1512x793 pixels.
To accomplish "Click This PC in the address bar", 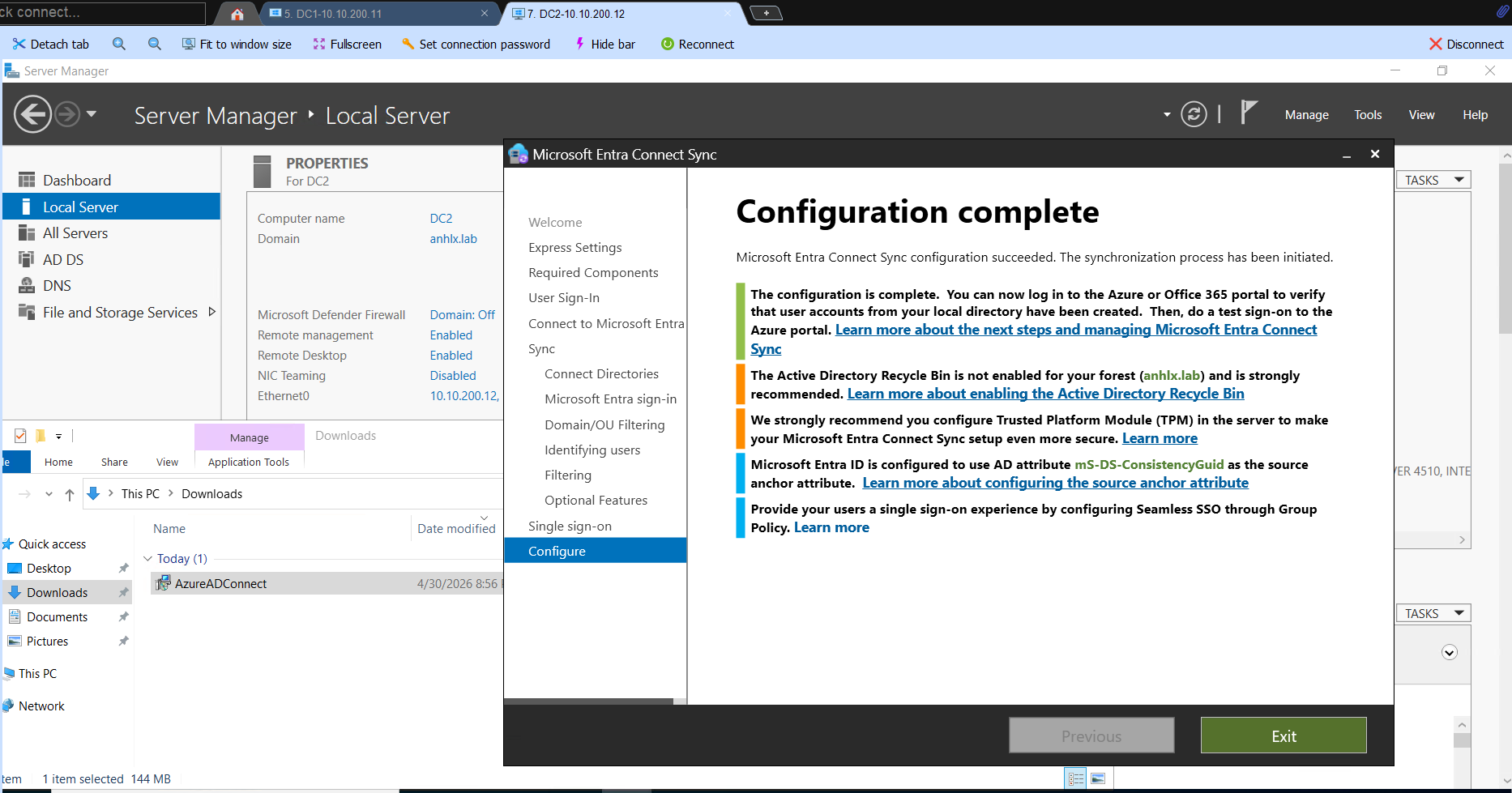I will (x=140, y=494).
